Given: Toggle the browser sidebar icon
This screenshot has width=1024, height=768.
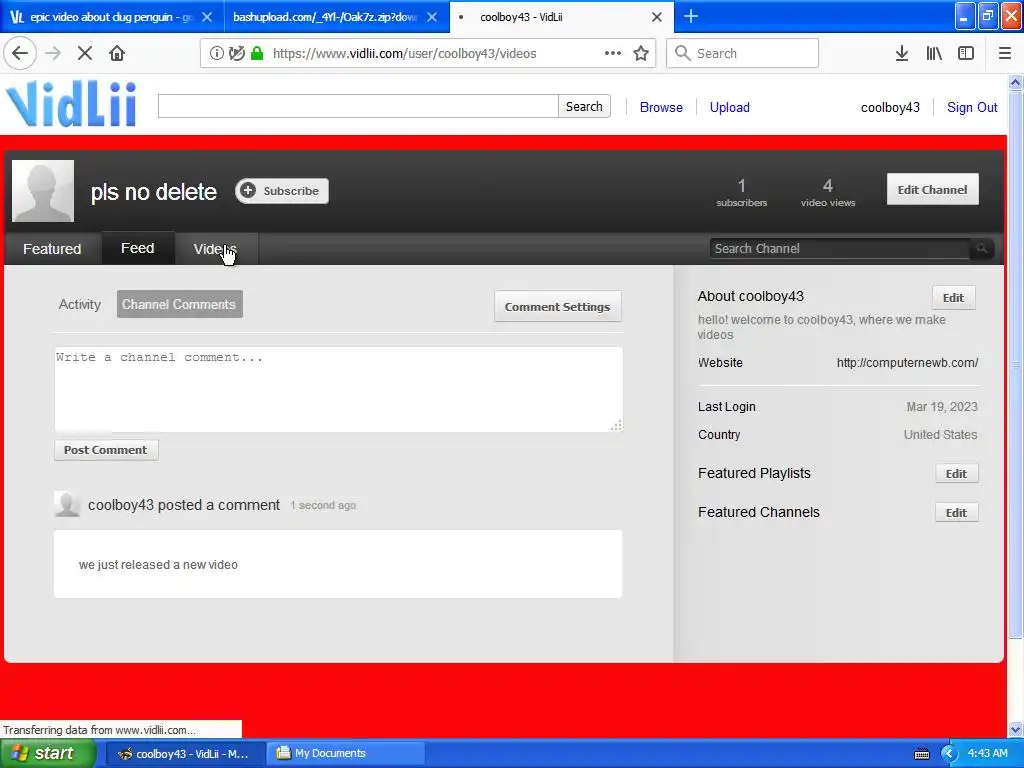Looking at the screenshot, I should [966, 53].
